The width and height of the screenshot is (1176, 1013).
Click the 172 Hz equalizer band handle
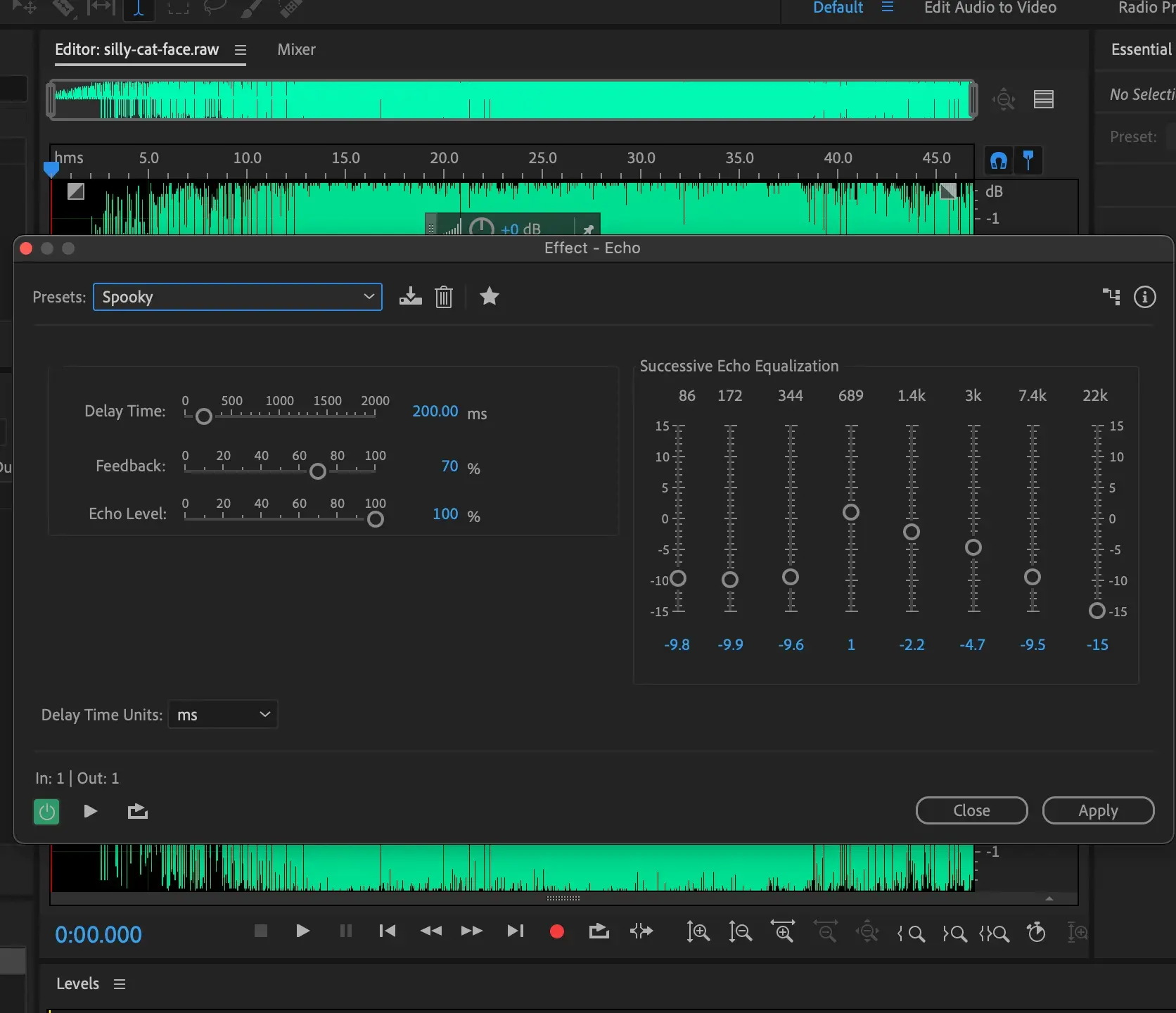(730, 580)
